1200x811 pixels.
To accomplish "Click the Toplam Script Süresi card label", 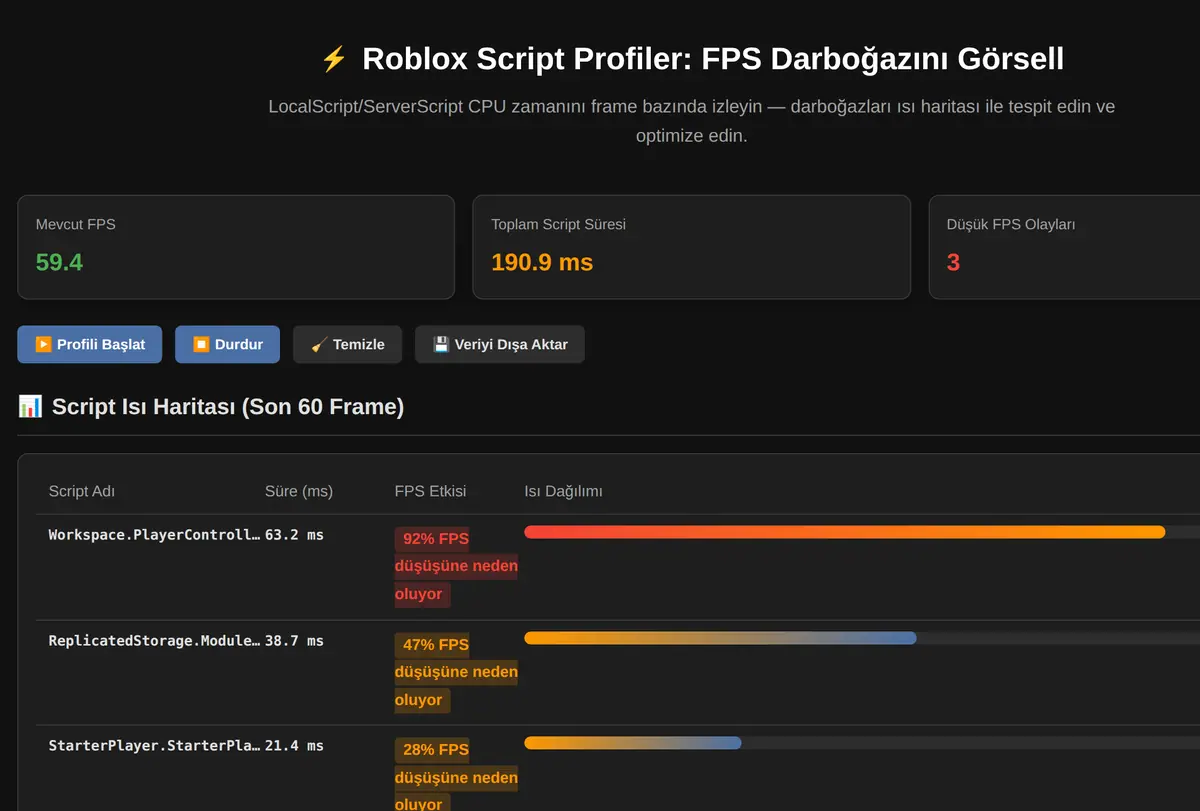I will click(558, 224).
